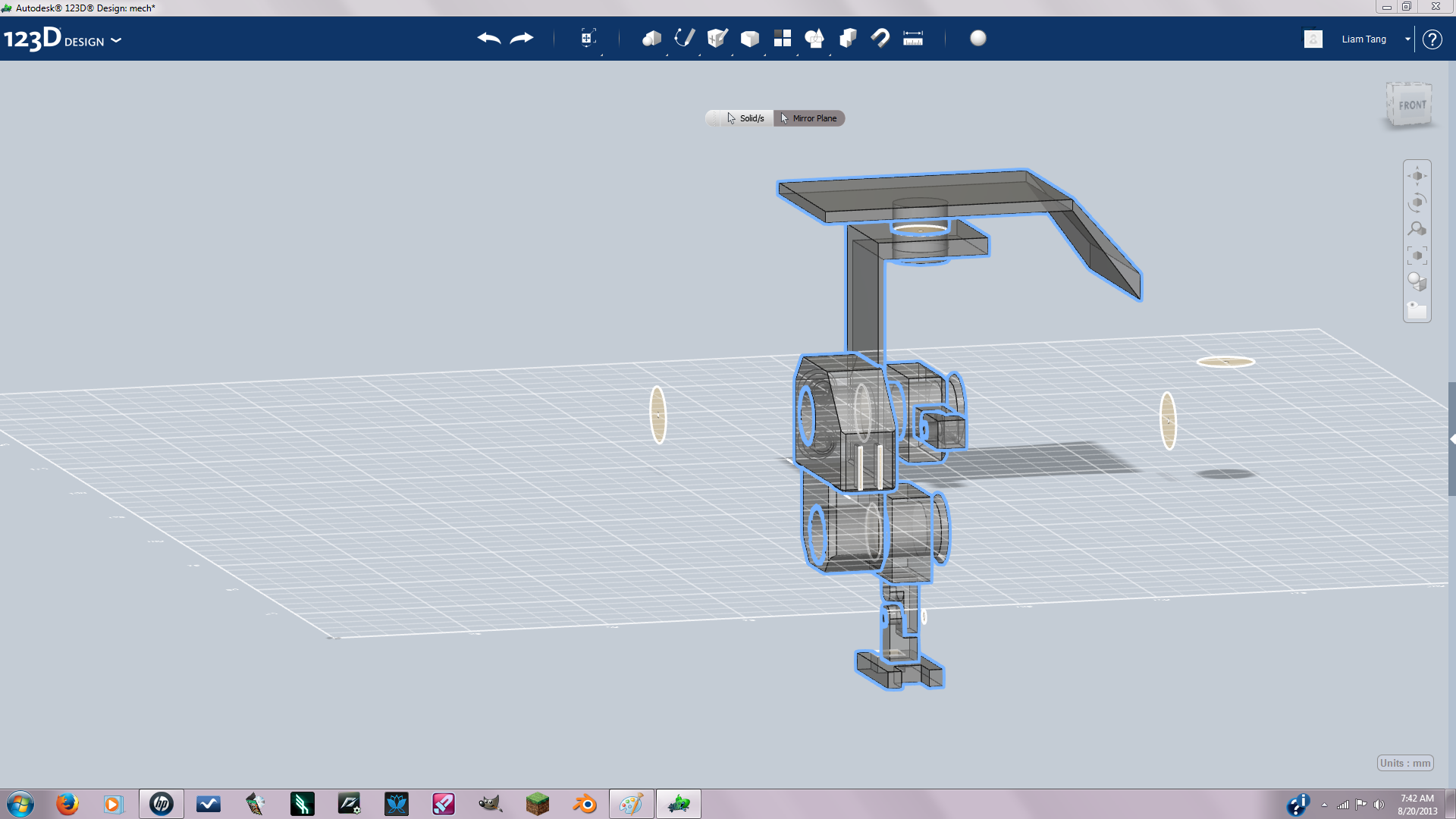Select the Mirror Plane option
The width and height of the screenshot is (1456, 819).
[808, 118]
